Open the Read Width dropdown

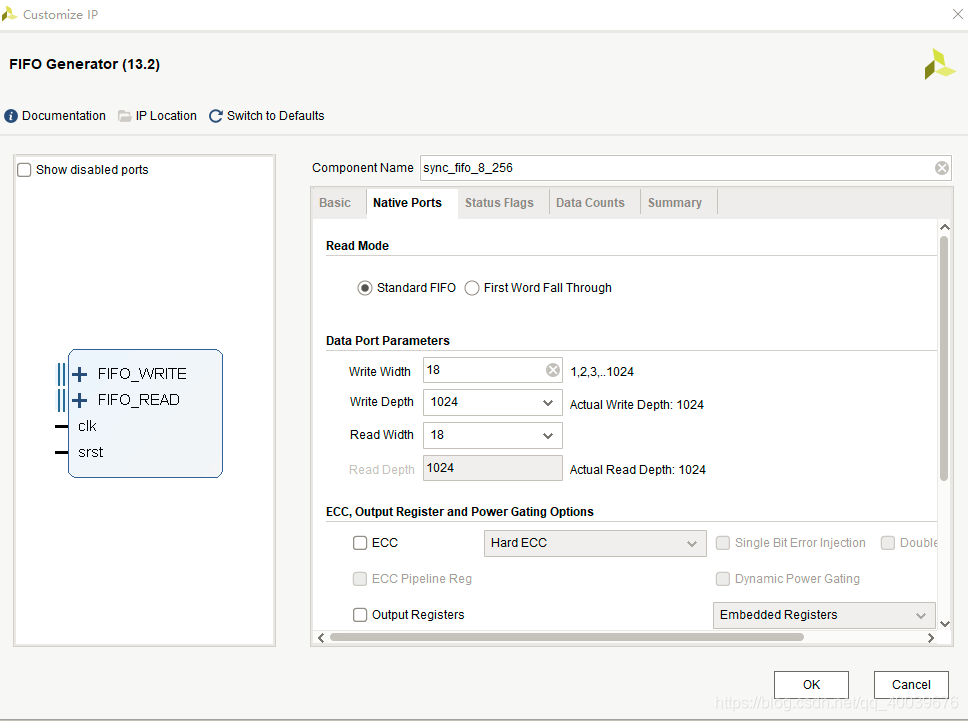click(493, 435)
